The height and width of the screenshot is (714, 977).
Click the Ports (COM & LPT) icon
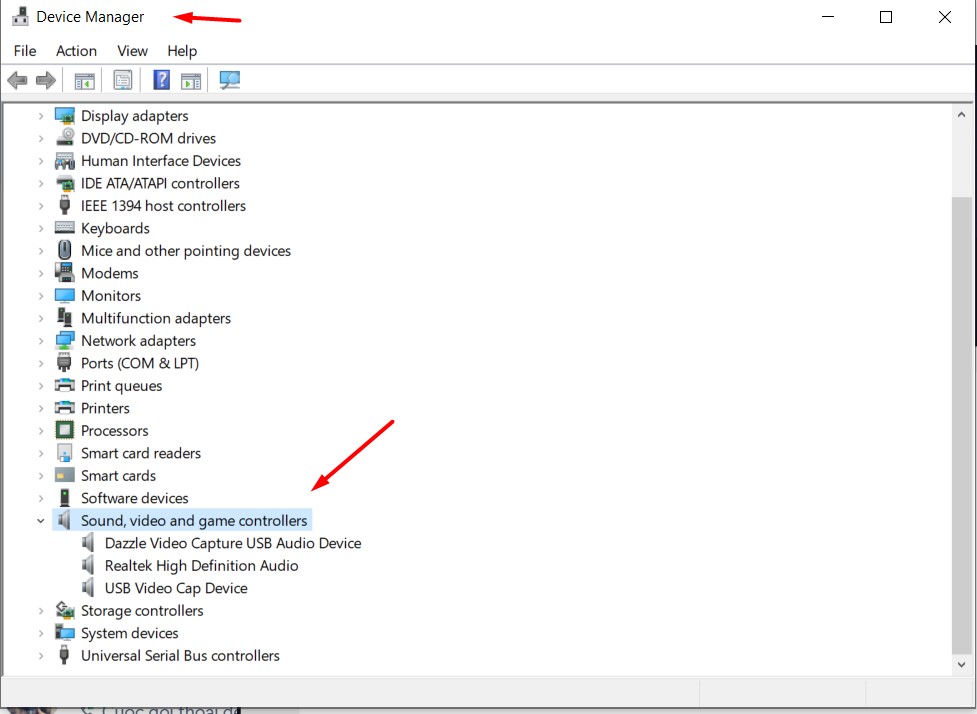(x=64, y=363)
